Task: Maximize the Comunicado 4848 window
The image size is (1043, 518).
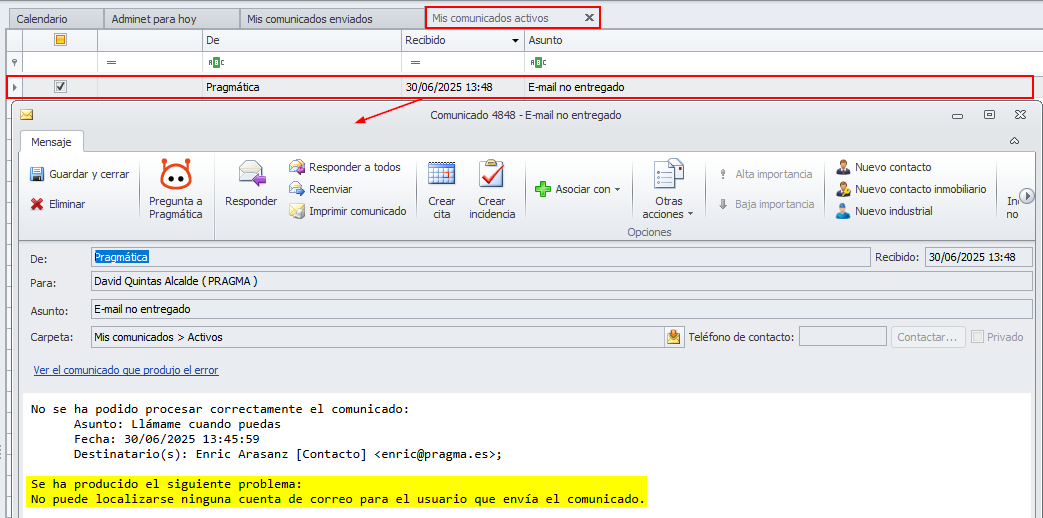Action: tap(989, 114)
